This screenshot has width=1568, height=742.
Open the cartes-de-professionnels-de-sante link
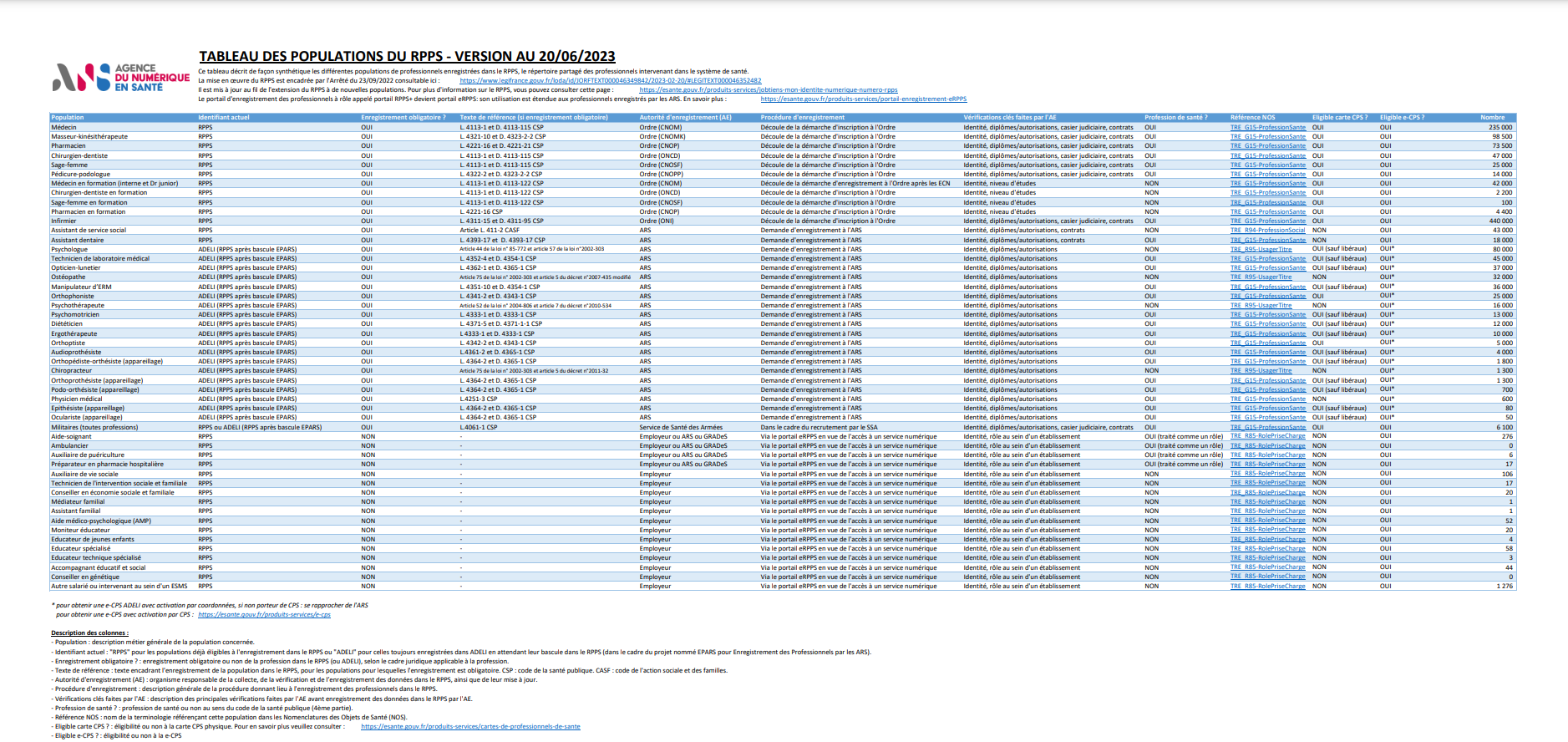click(x=470, y=727)
